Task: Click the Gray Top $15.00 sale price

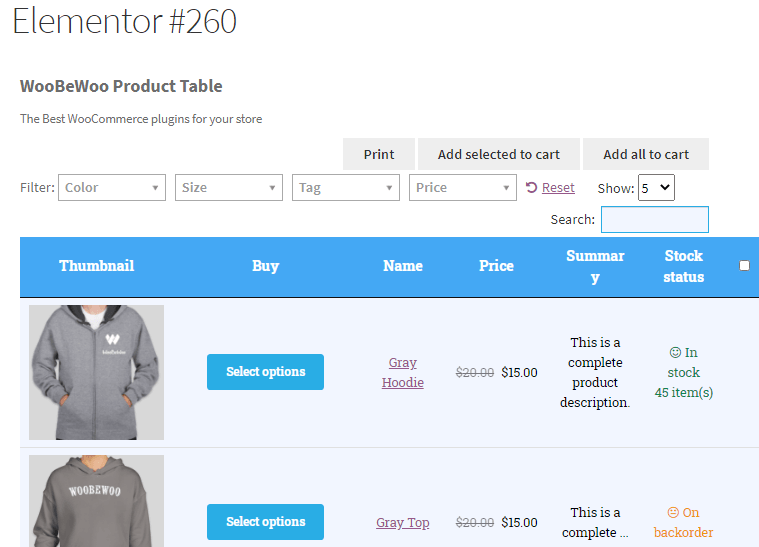Action: (519, 522)
